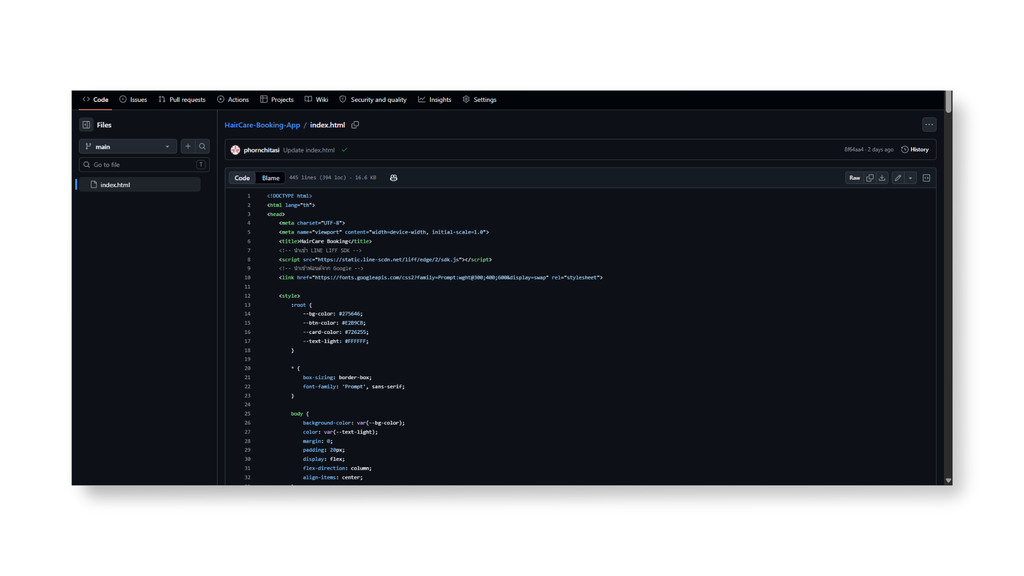The height and width of the screenshot is (576, 1024).
Task: Expand more edit options dropdown arrow
Action: click(910, 178)
